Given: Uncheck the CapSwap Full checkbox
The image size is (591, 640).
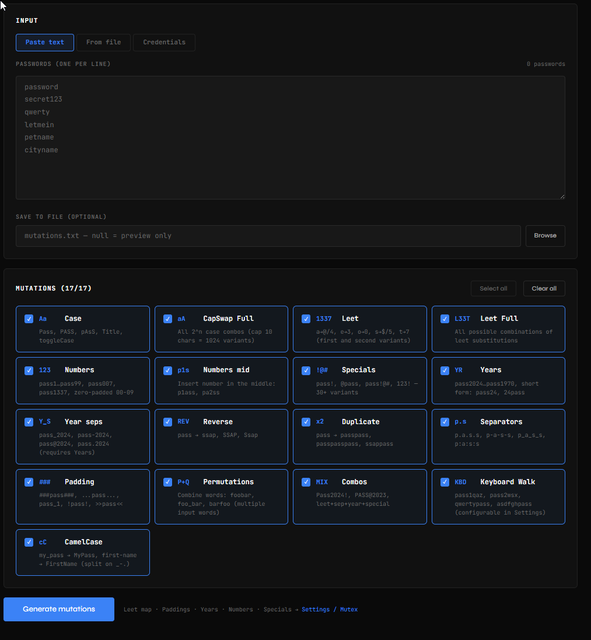Looking at the screenshot, I should point(167,319).
